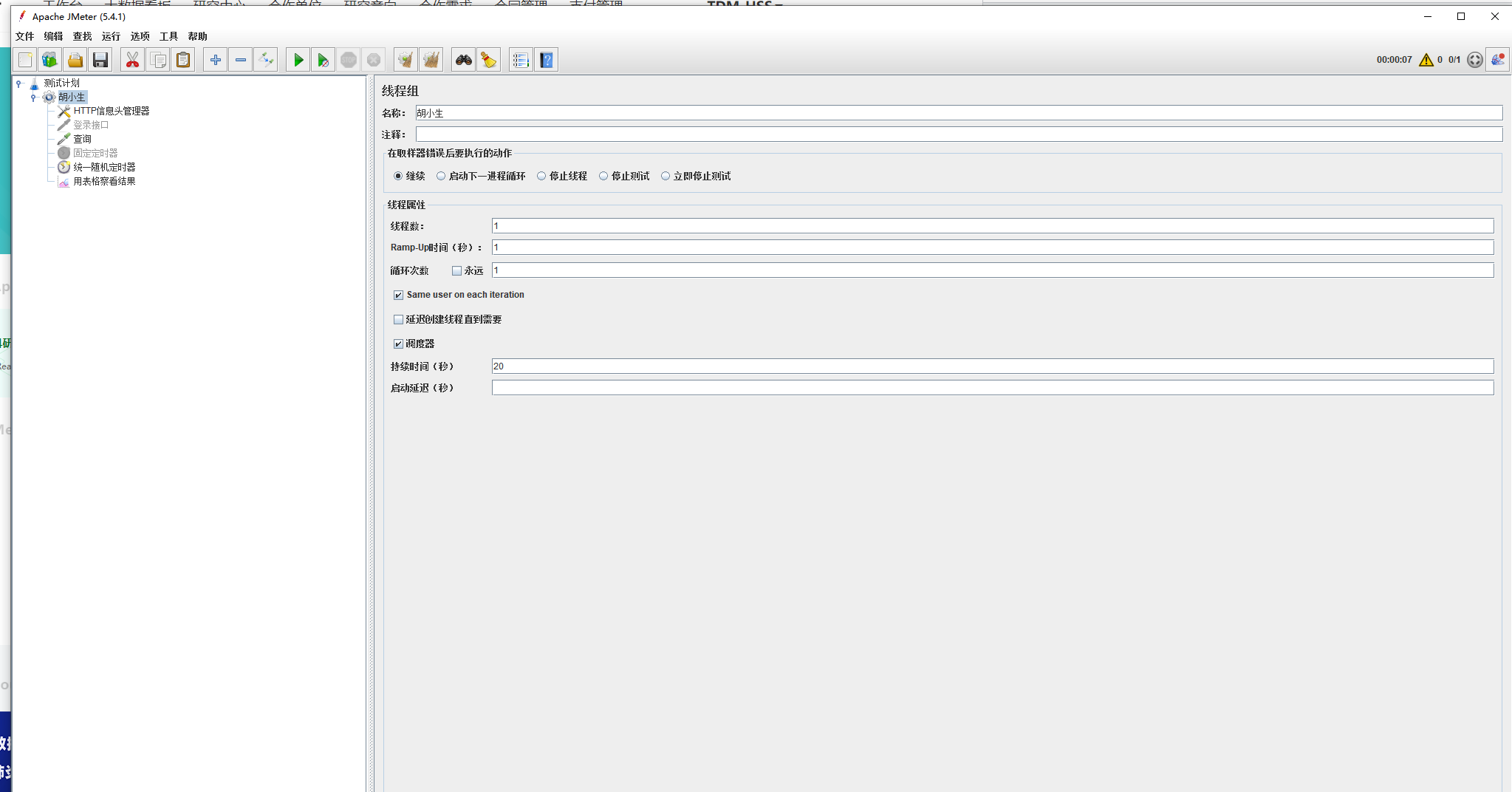
Task: Paste using the clipboard toolbar icon
Action: coord(183,60)
